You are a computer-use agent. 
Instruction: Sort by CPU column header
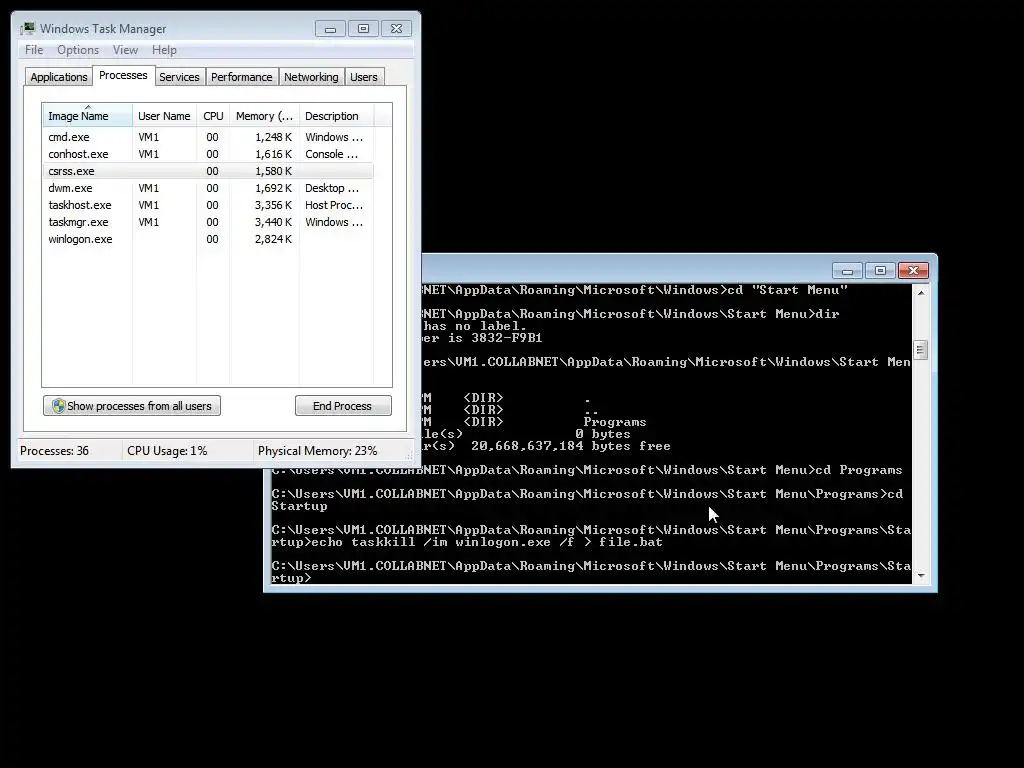pos(213,116)
